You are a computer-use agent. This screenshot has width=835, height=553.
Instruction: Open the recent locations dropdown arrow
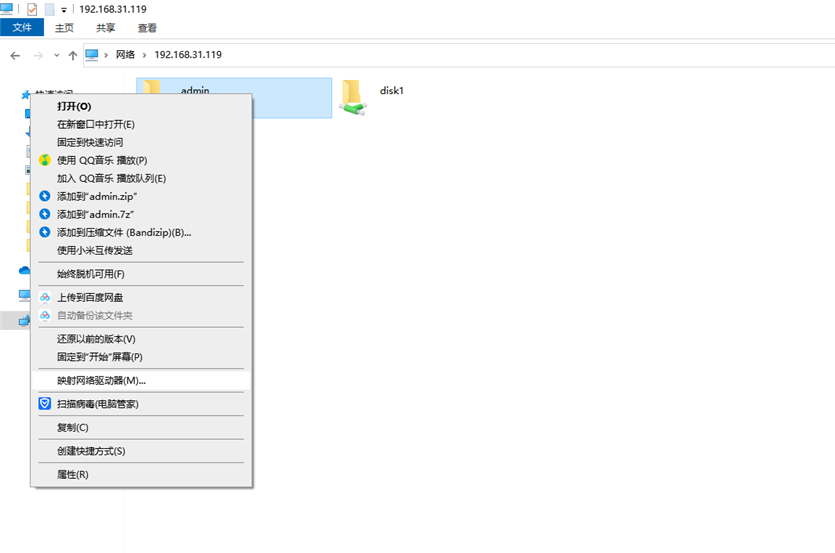(x=57, y=55)
